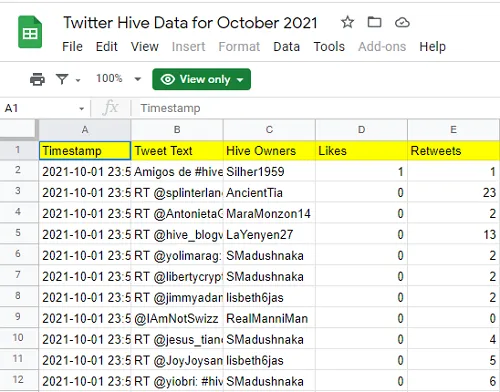Viewport: 500px width, 392px height.
Task: Open the Add-ons menu
Action: pos(382,47)
